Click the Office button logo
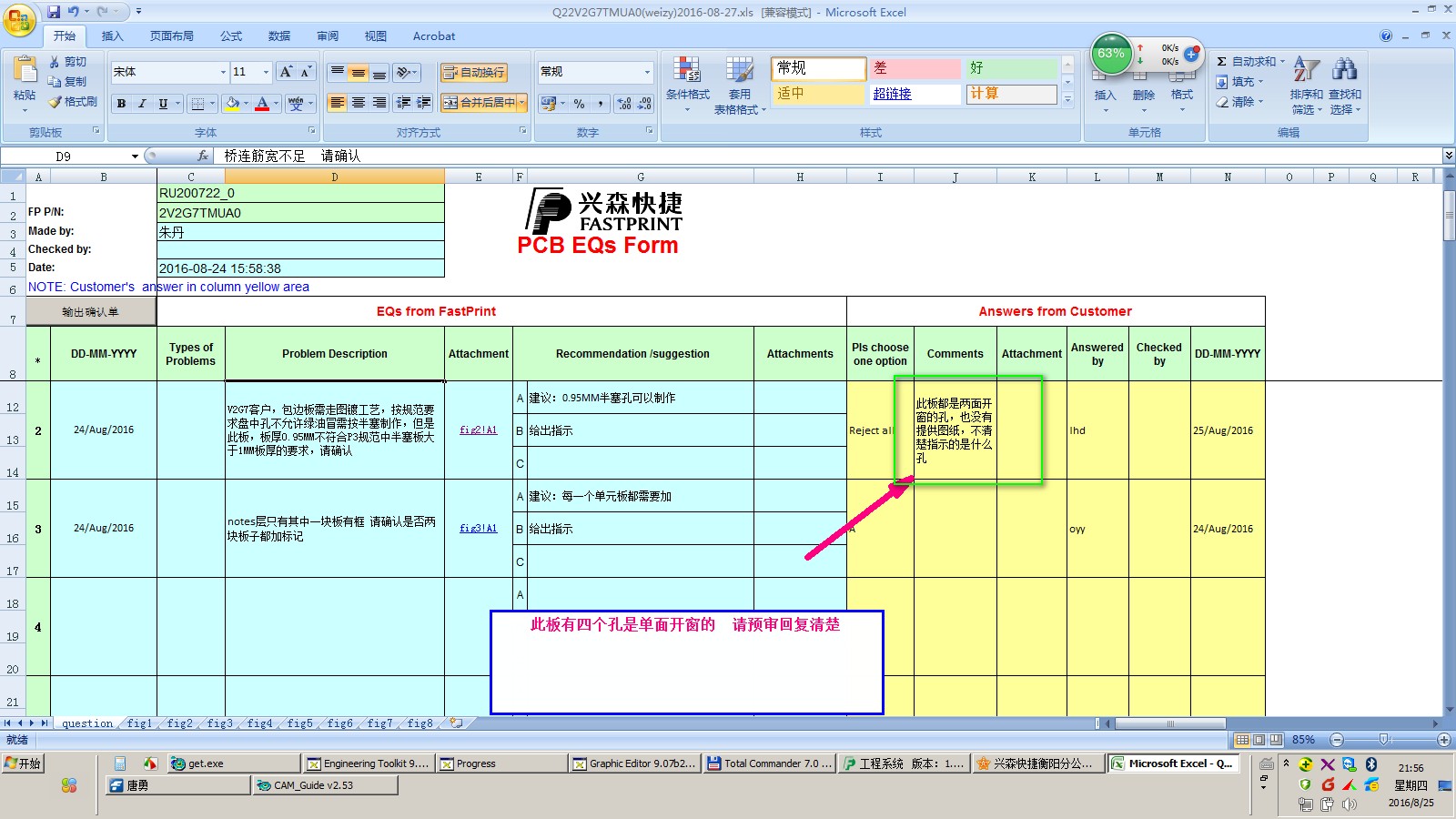The width and height of the screenshot is (1456, 819). pos(20,20)
